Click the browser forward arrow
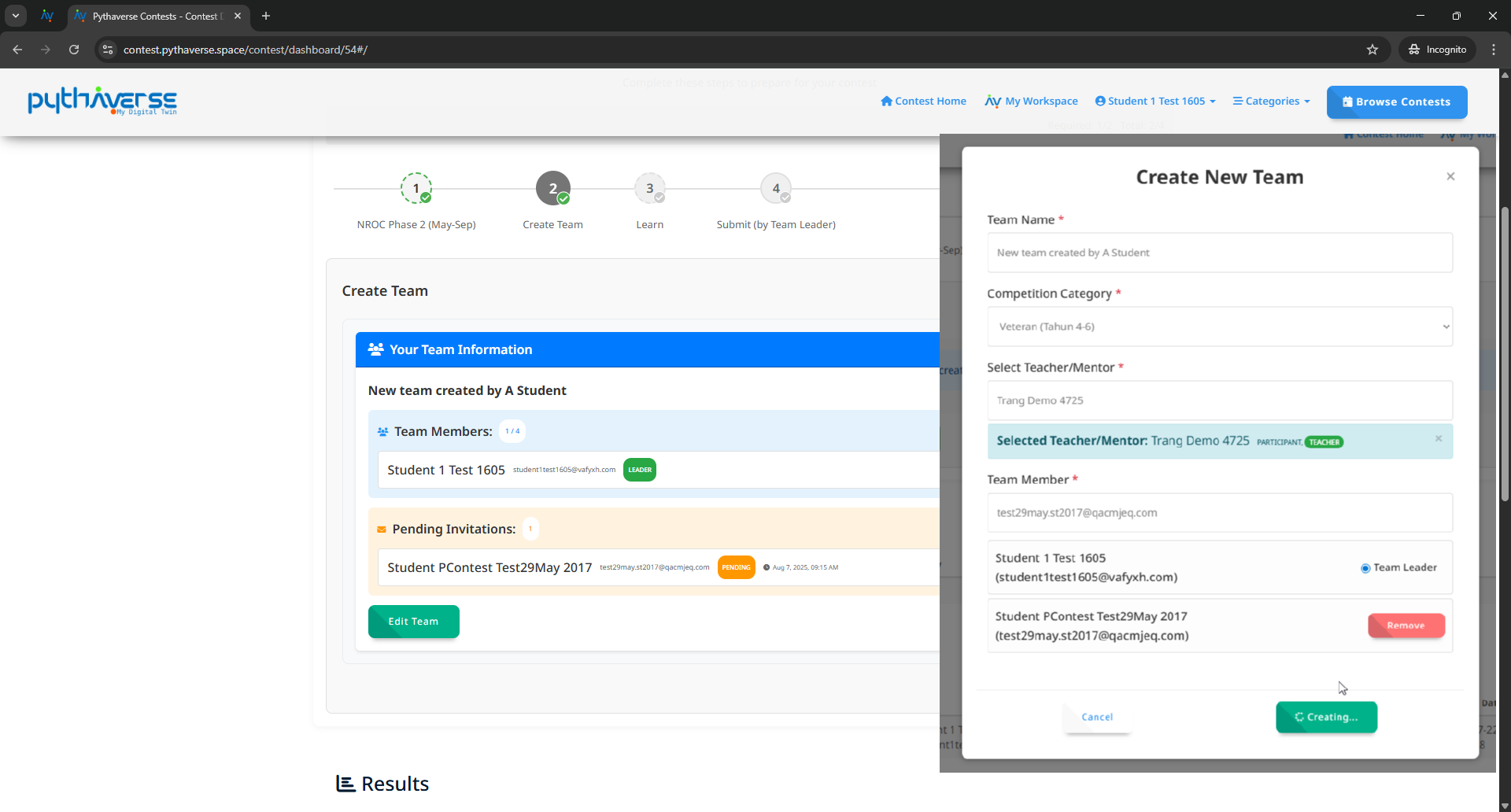1511x812 pixels. pyautogui.click(x=46, y=50)
